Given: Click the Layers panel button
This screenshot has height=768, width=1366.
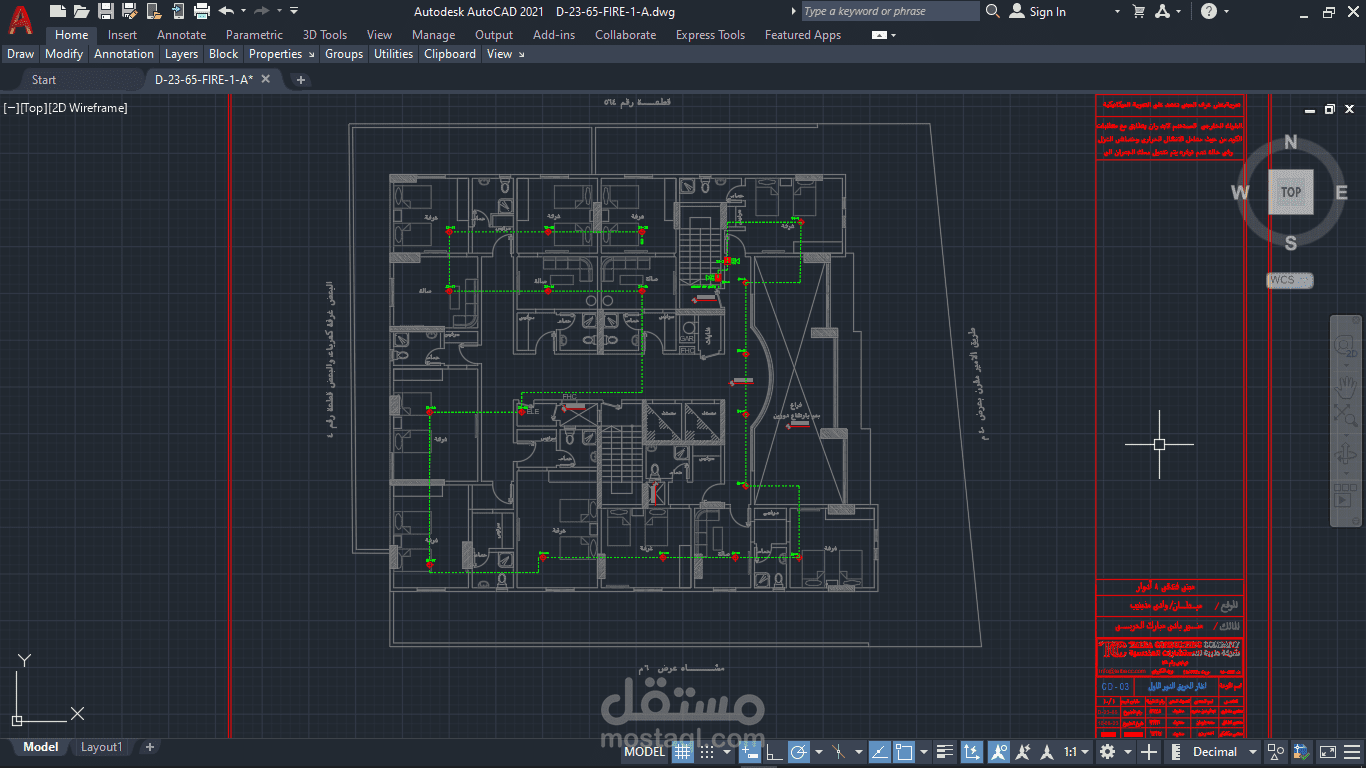Looking at the screenshot, I should [181, 54].
